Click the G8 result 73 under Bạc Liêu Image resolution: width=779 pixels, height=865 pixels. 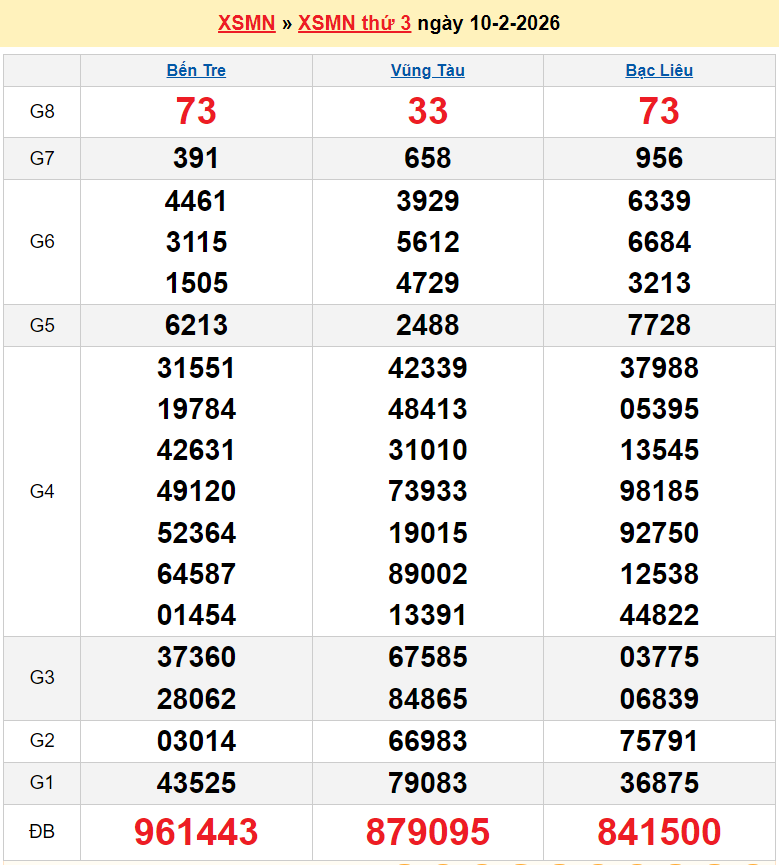659,111
